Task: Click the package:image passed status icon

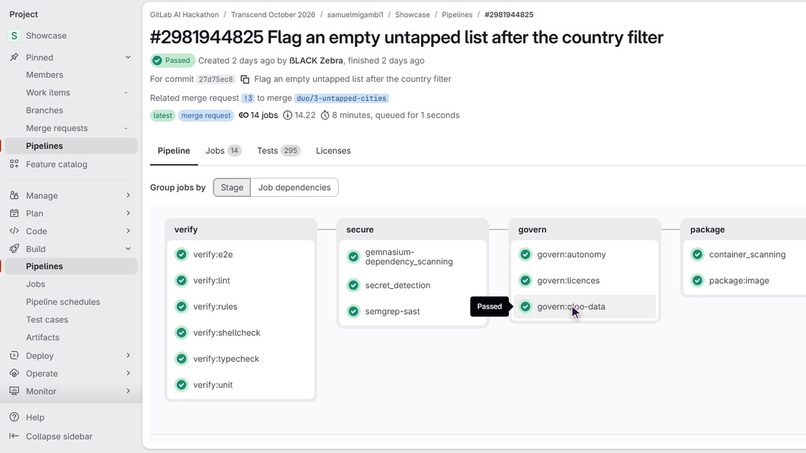Action: [697, 280]
